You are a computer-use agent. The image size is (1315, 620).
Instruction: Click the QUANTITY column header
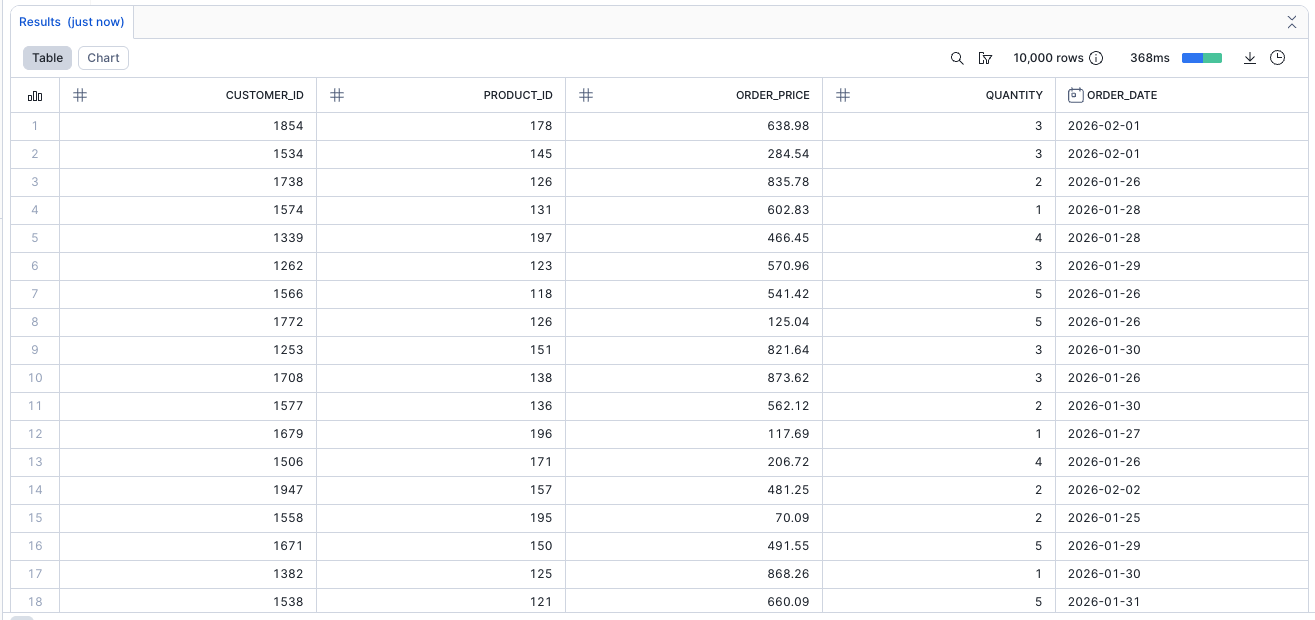pos(1013,95)
